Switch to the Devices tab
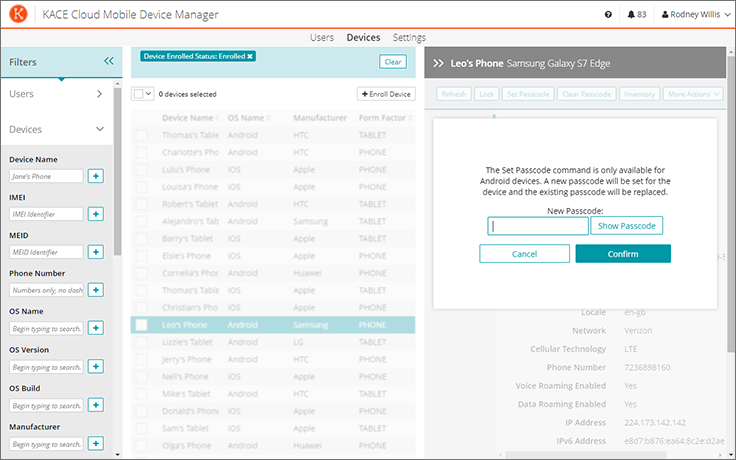Image resolution: width=736 pixels, height=460 pixels. click(363, 38)
